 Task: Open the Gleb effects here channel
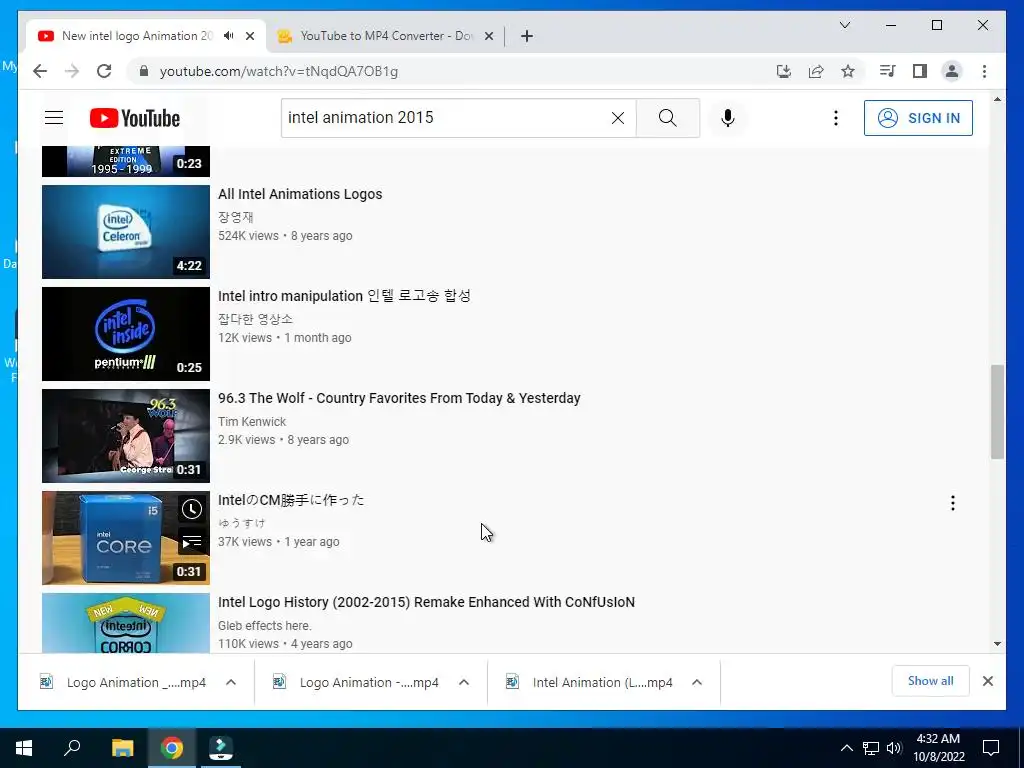(264, 626)
